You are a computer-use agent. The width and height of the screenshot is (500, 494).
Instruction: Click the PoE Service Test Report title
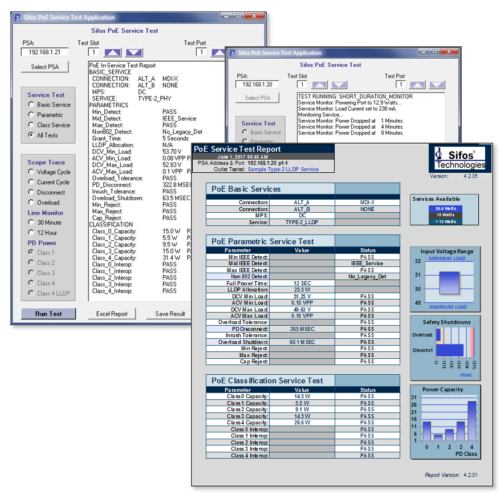coord(237,149)
